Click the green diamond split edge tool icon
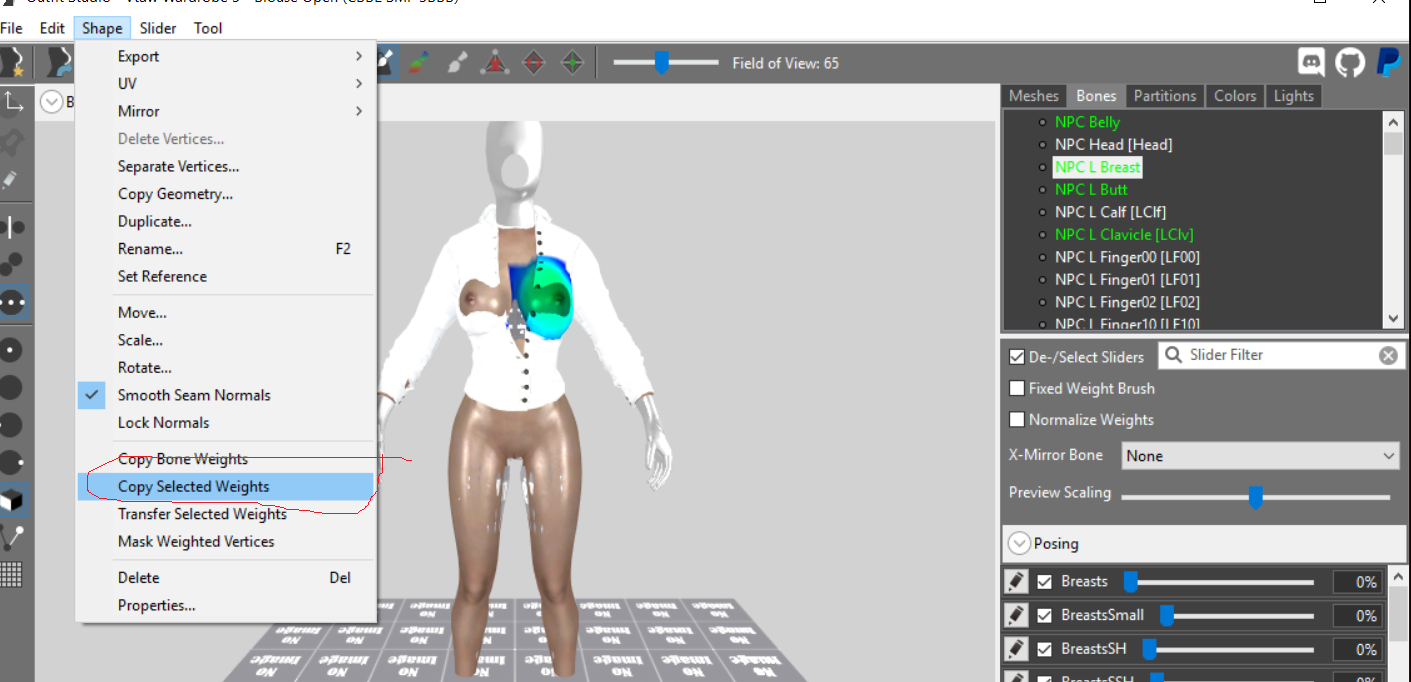This screenshot has width=1411, height=682. tap(572, 63)
